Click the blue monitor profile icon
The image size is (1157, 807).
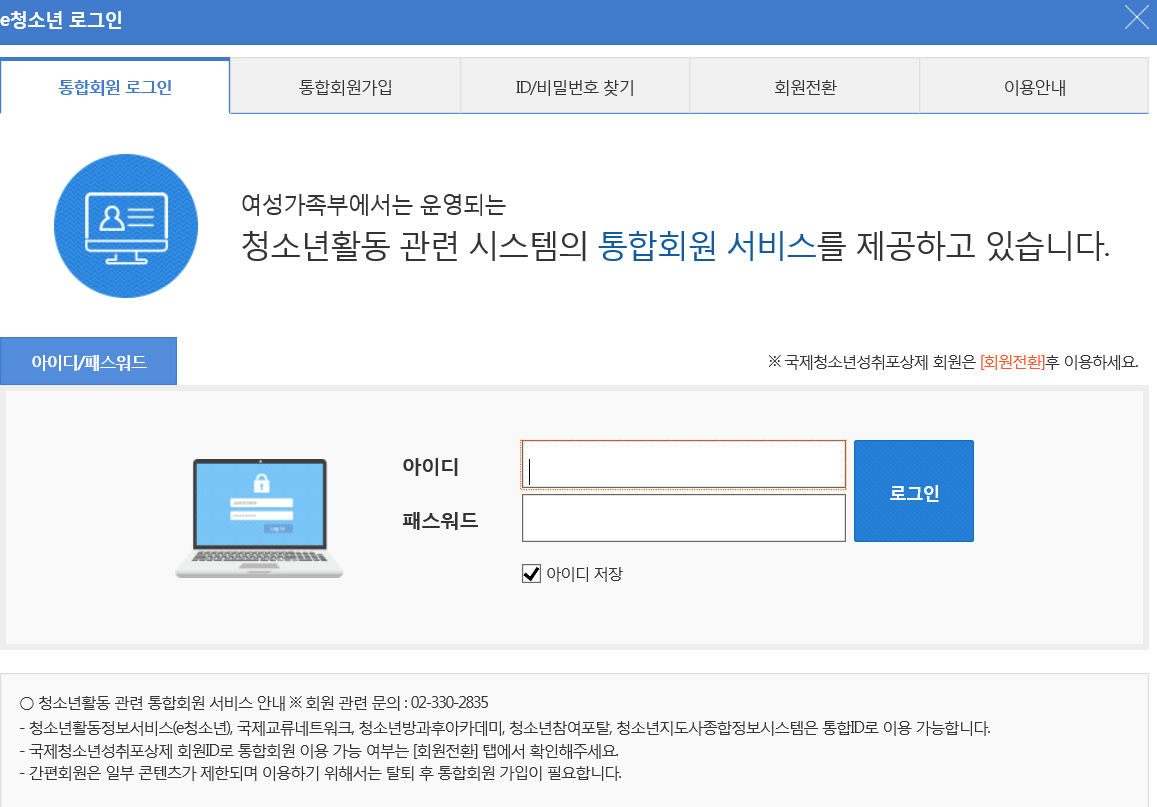[x=126, y=226]
